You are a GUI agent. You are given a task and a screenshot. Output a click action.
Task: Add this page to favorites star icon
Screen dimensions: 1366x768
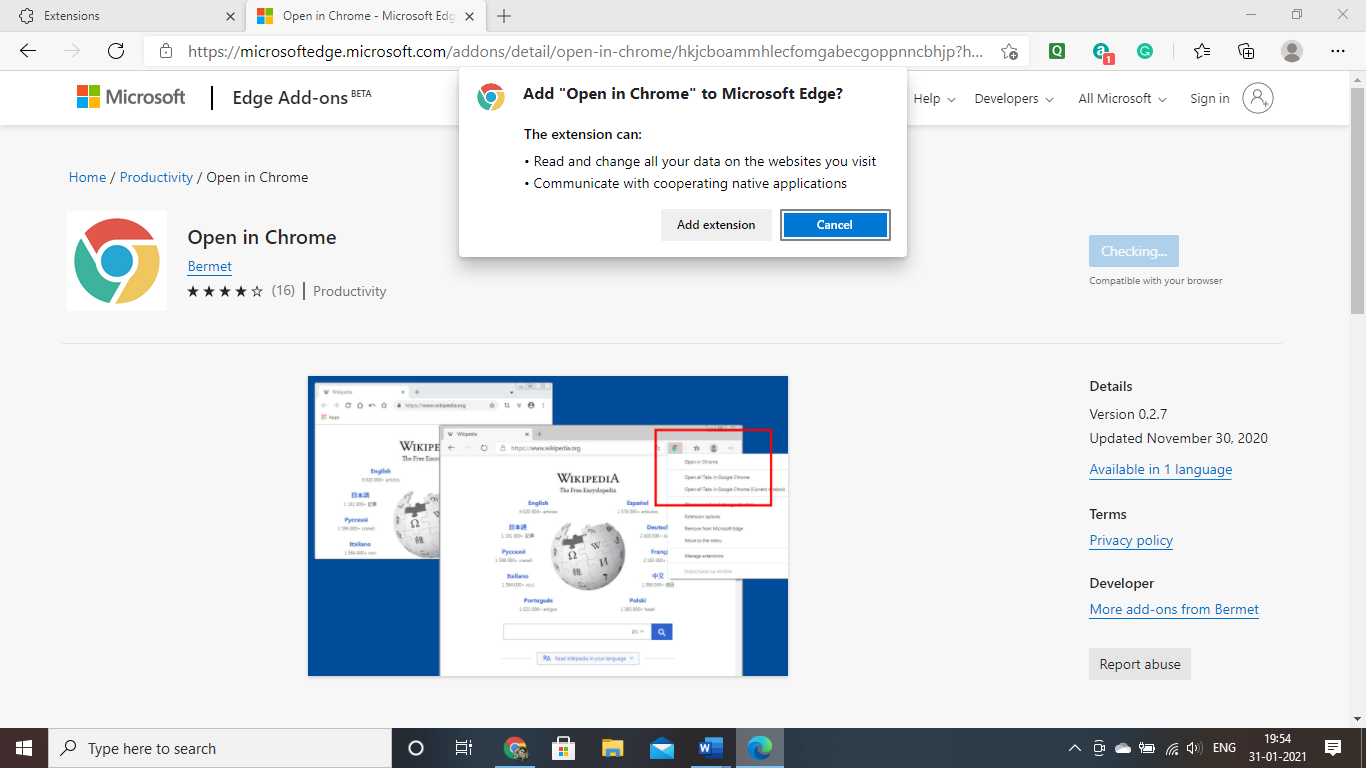pos(1009,51)
